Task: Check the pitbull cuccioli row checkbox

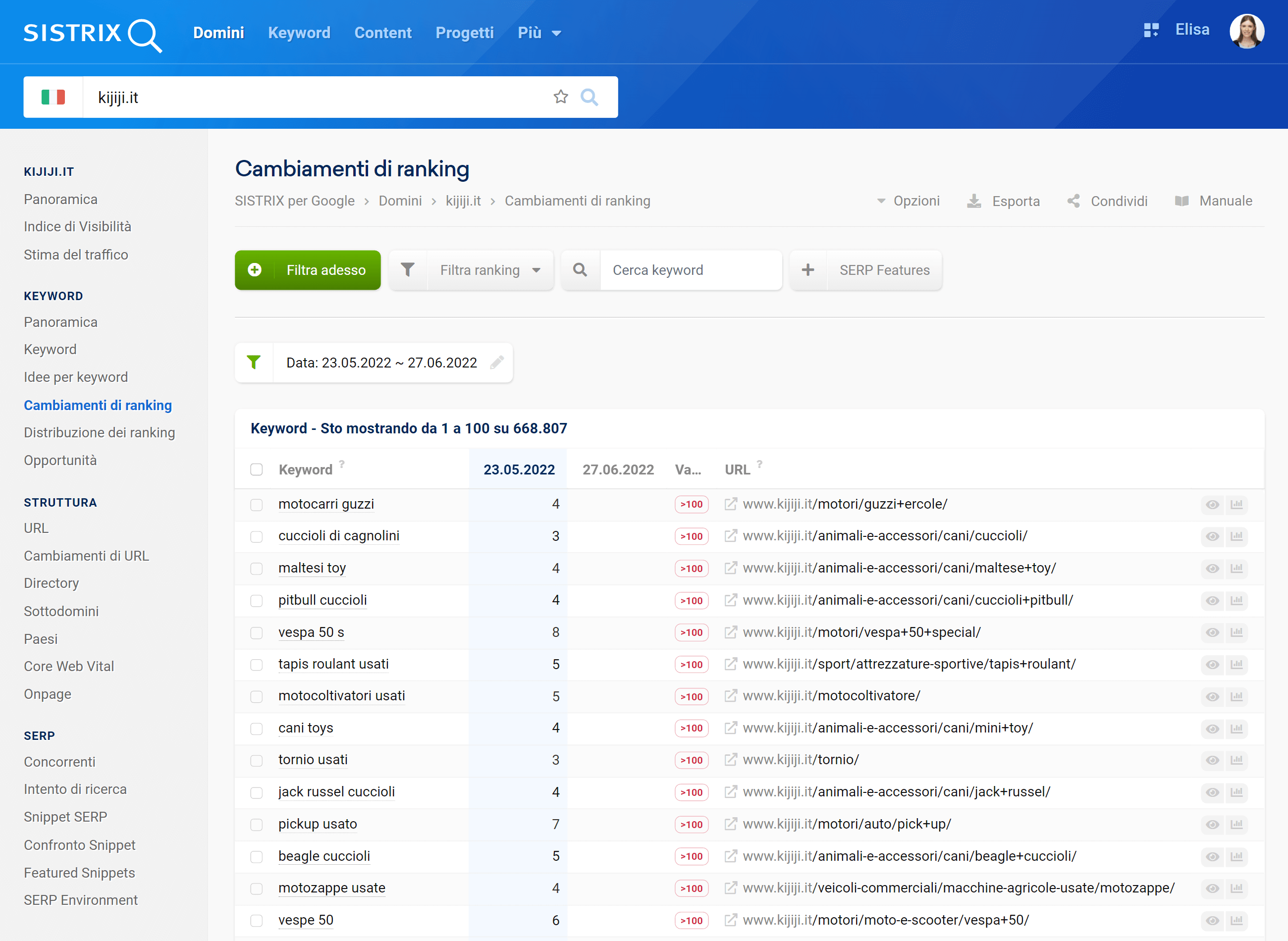Action: pyautogui.click(x=256, y=600)
